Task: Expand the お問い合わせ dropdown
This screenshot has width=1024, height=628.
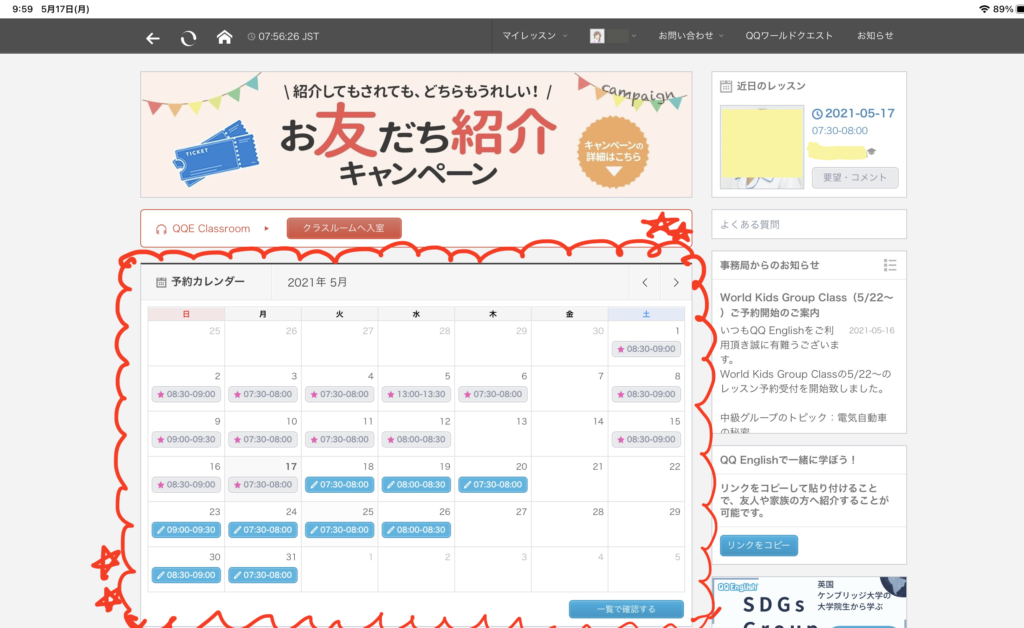Action: click(690, 36)
